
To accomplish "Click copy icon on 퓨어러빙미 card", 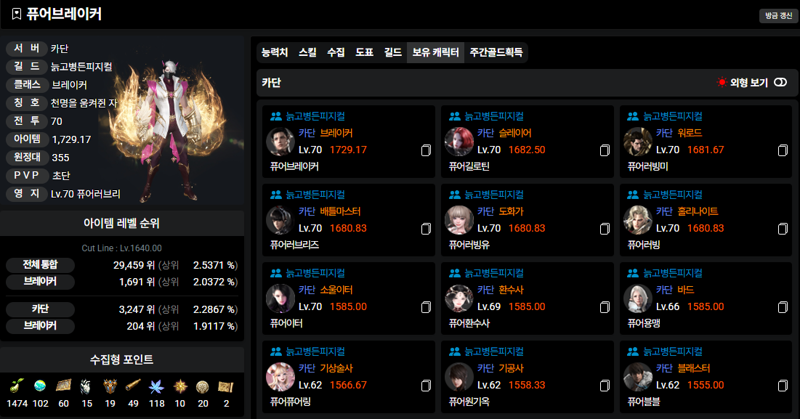I will pos(783,150).
